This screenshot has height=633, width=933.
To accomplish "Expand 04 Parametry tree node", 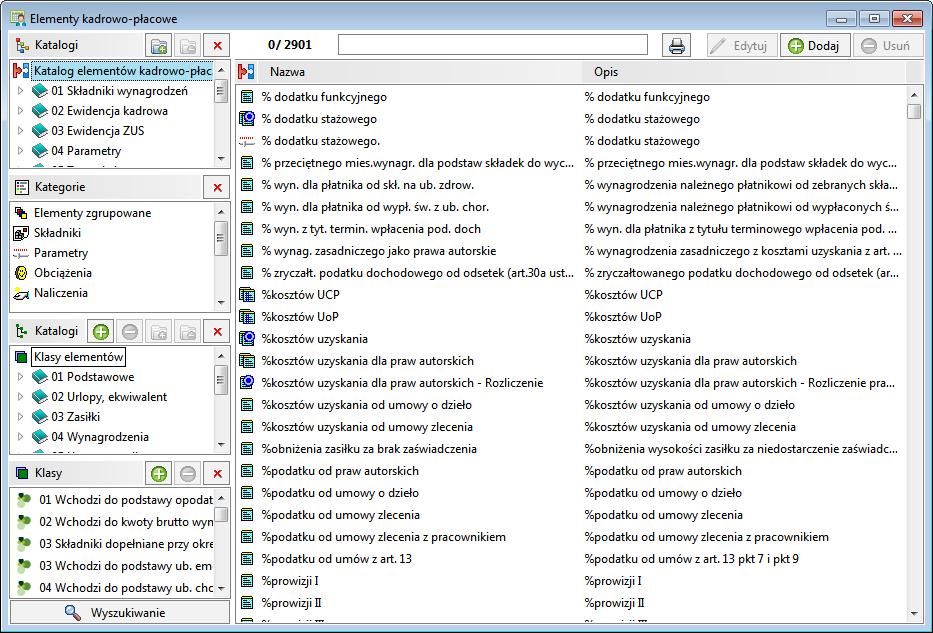I will click(20, 151).
